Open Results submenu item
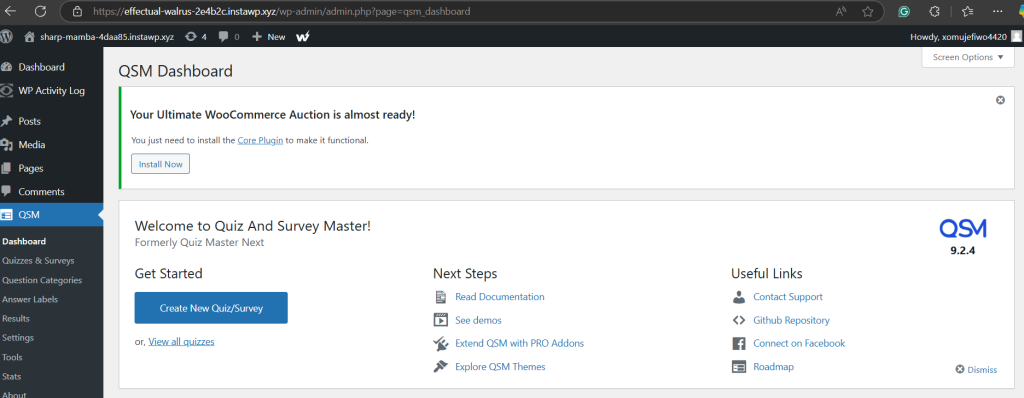The height and width of the screenshot is (398, 1024). point(16,318)
